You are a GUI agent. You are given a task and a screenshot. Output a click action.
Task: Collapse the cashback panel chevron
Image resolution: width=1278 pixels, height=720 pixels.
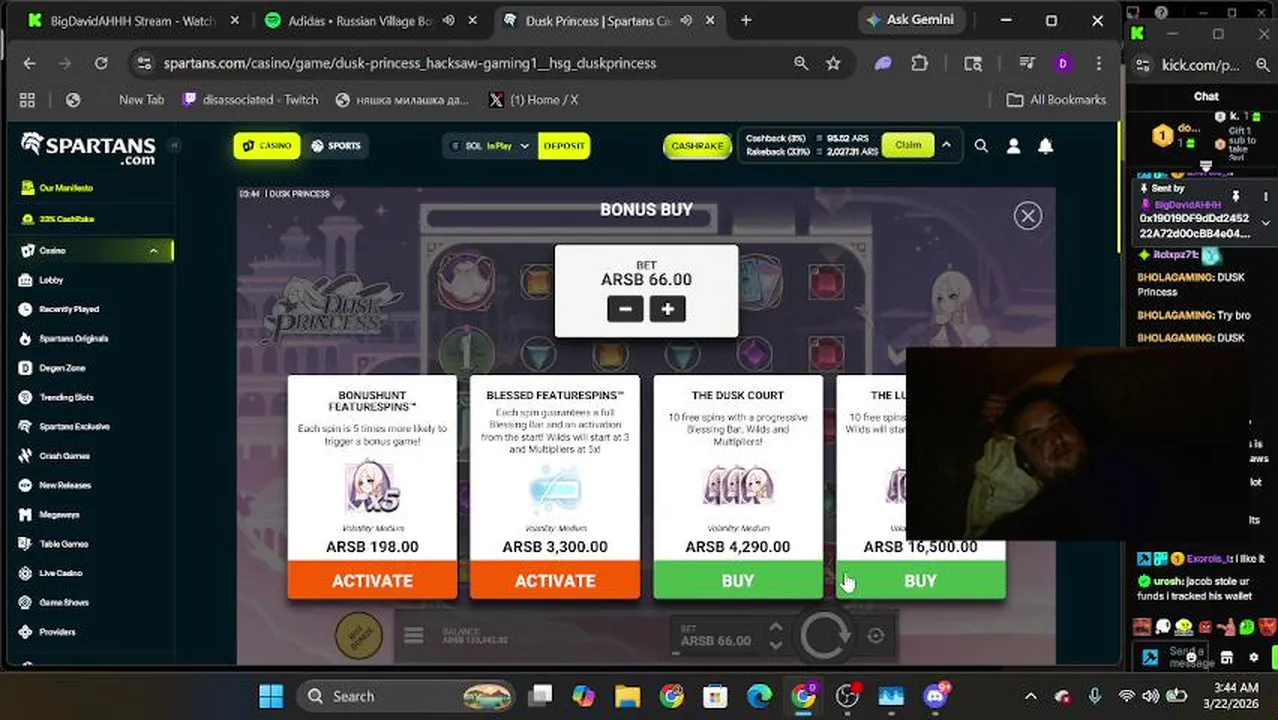[946, 145]
